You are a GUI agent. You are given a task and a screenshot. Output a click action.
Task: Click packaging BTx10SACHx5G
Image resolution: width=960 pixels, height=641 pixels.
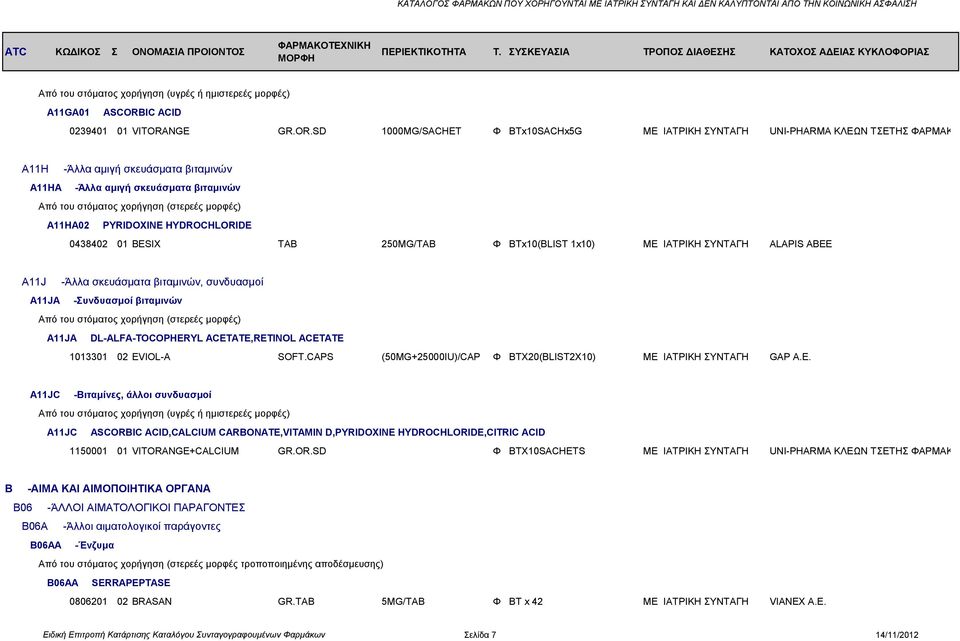[546, 131]
